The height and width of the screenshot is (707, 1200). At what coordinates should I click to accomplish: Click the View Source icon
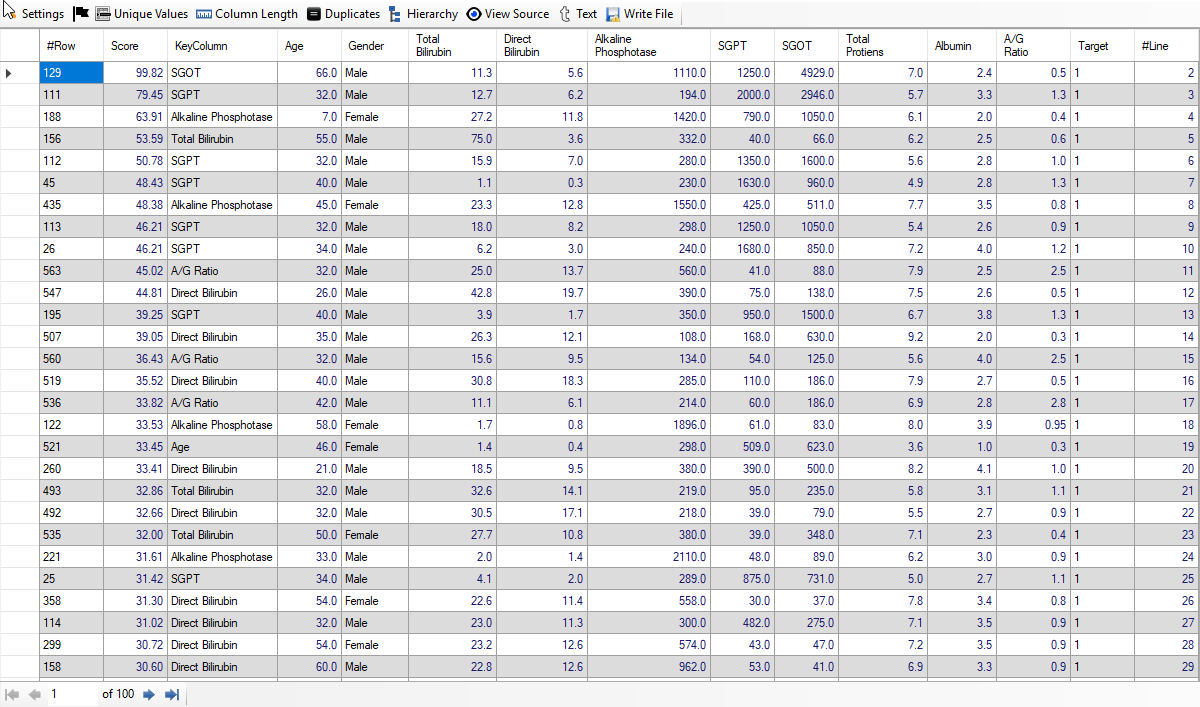point(474,14)
